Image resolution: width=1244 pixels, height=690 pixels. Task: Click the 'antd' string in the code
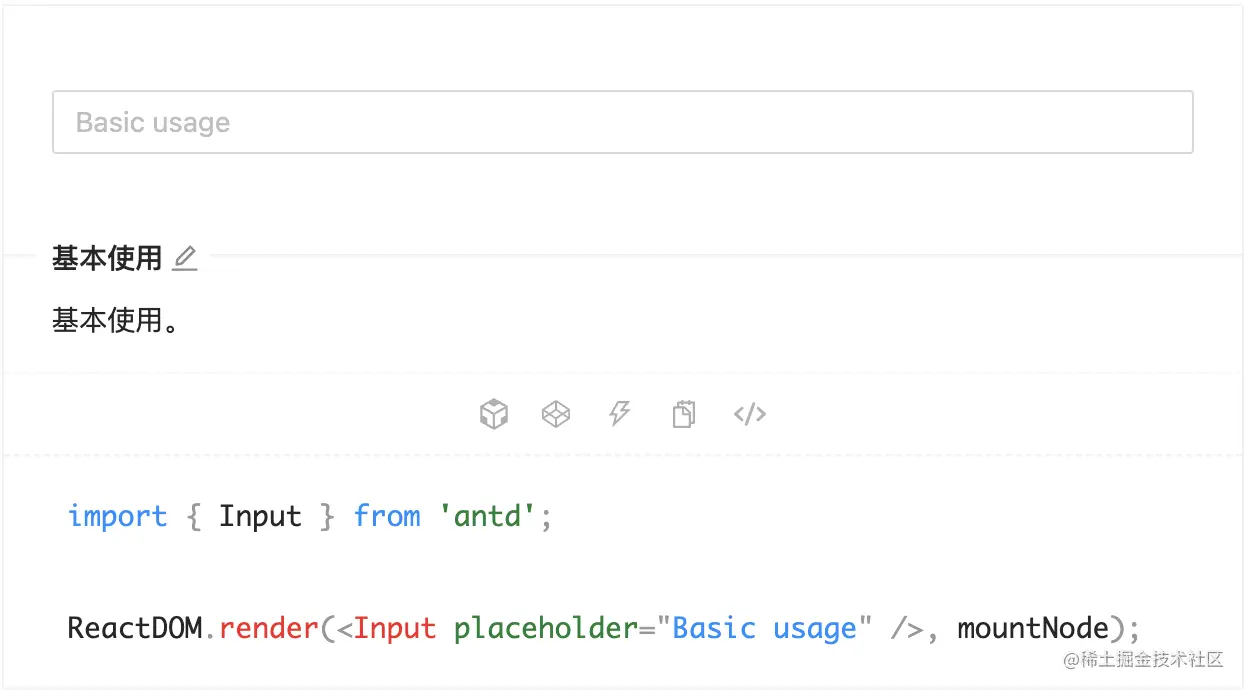coord(490,517)
